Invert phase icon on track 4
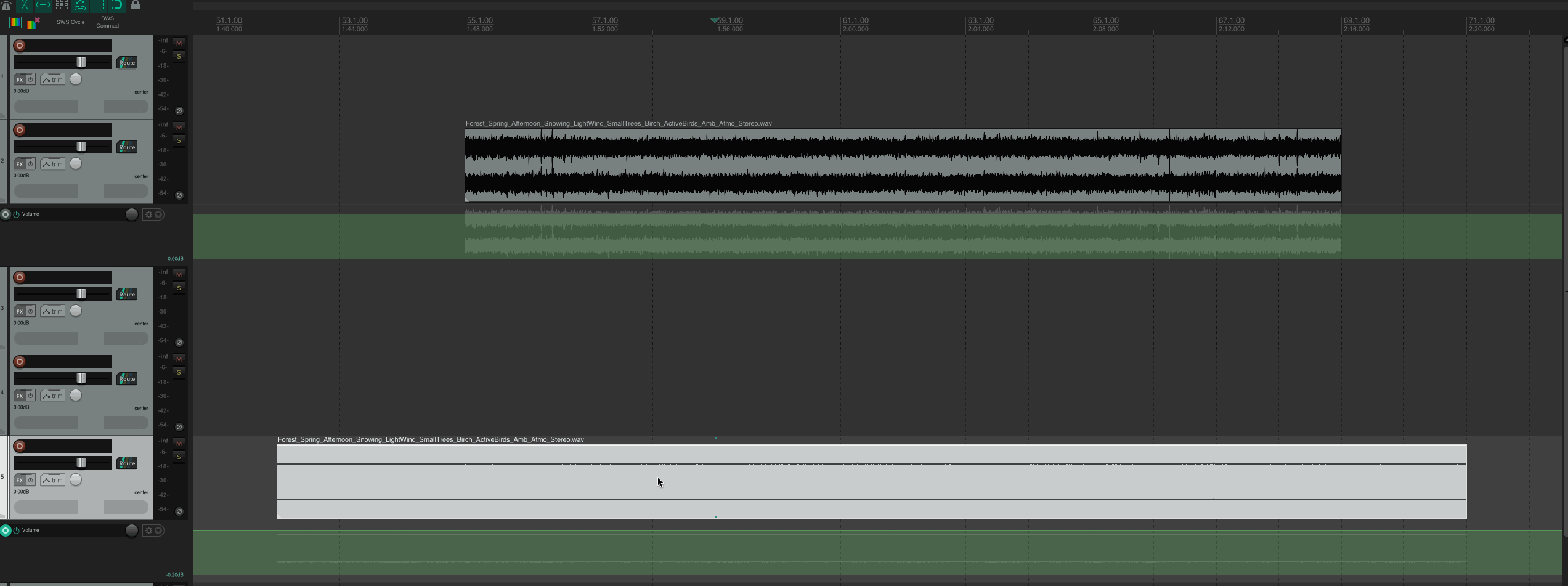Viewport: 1568px width, 586px height. pos(179,428)
